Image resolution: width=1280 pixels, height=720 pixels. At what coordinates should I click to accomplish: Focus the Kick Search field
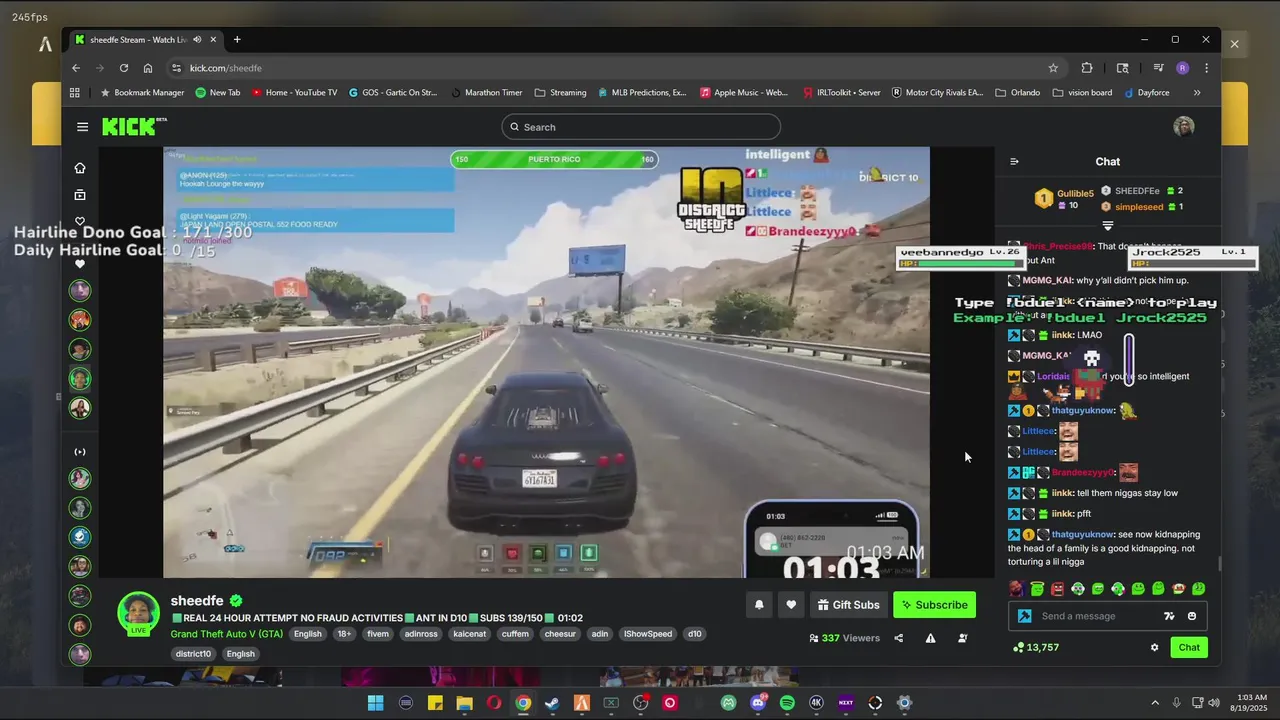(x=641, y=127)
